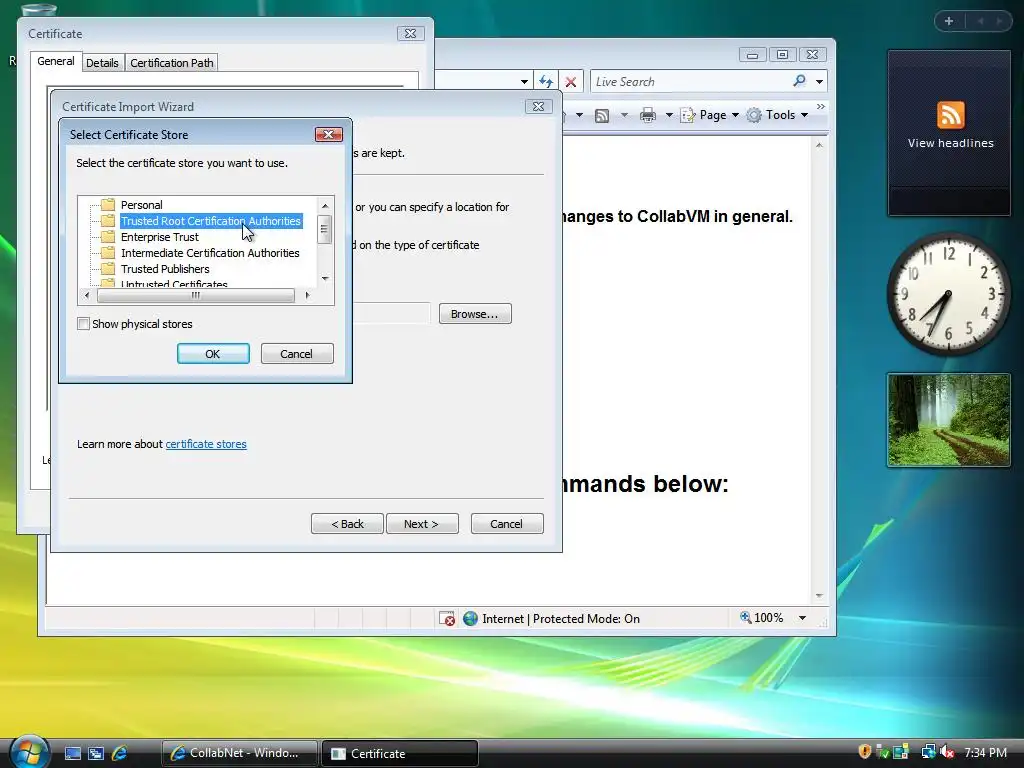Click the Refresh icon in Internet Explorer

click(x=545, y=82)
